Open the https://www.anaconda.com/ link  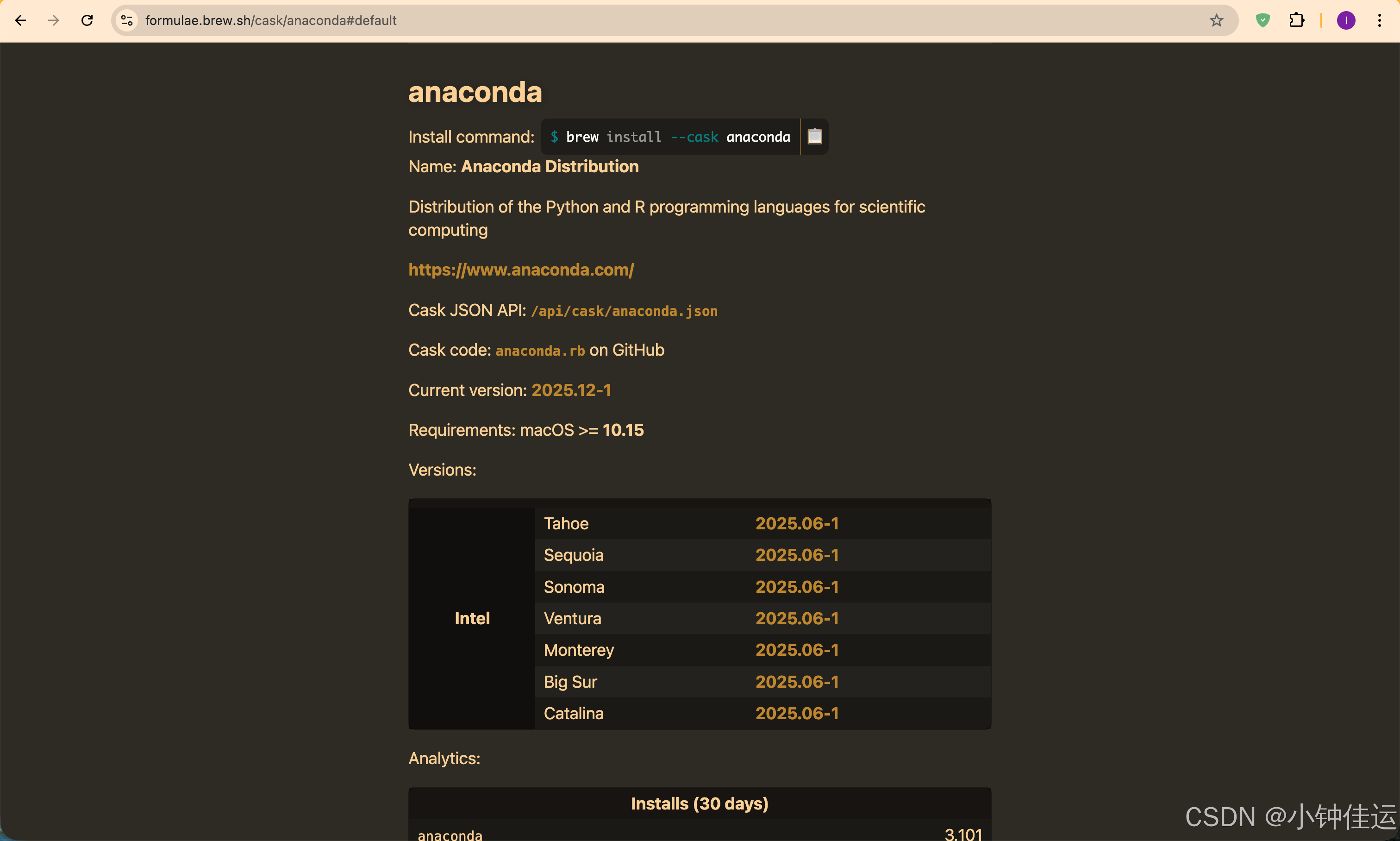521,270
